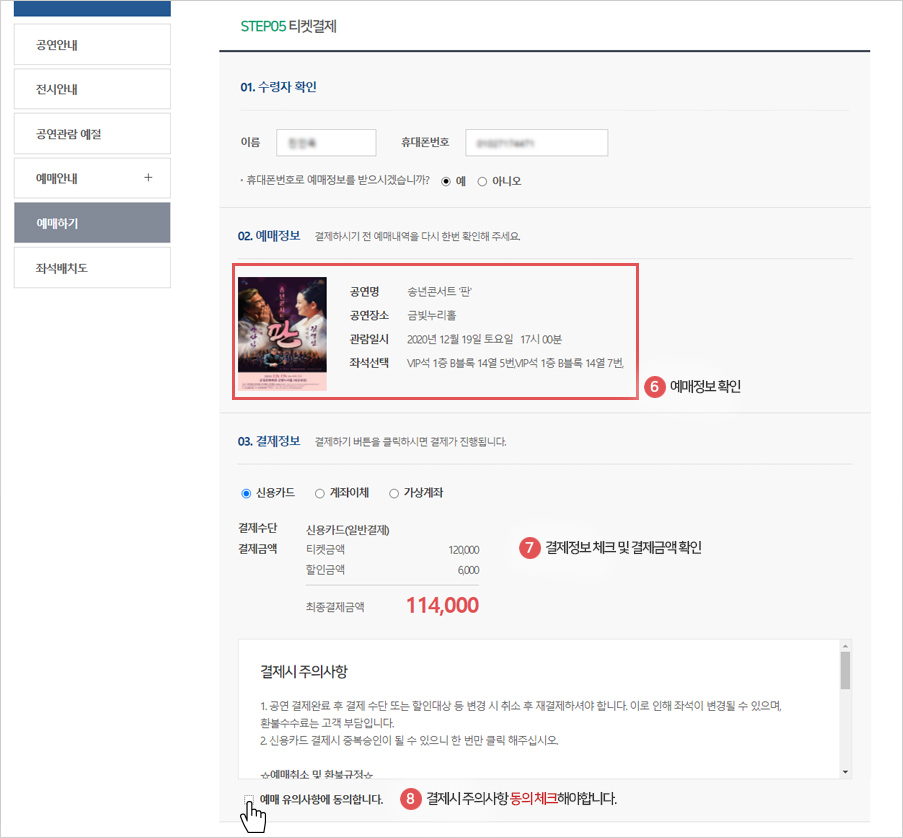Click the 휴대폰번호 phone number input field

pos(536,142)
